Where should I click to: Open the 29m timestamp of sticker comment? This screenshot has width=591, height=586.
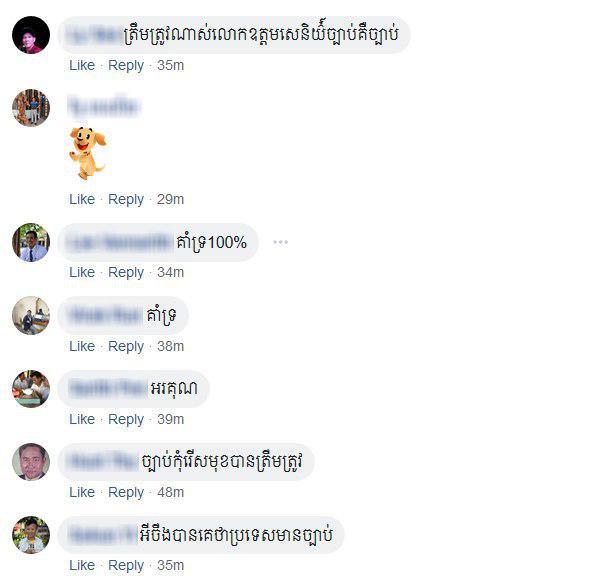tap(170, 199)
